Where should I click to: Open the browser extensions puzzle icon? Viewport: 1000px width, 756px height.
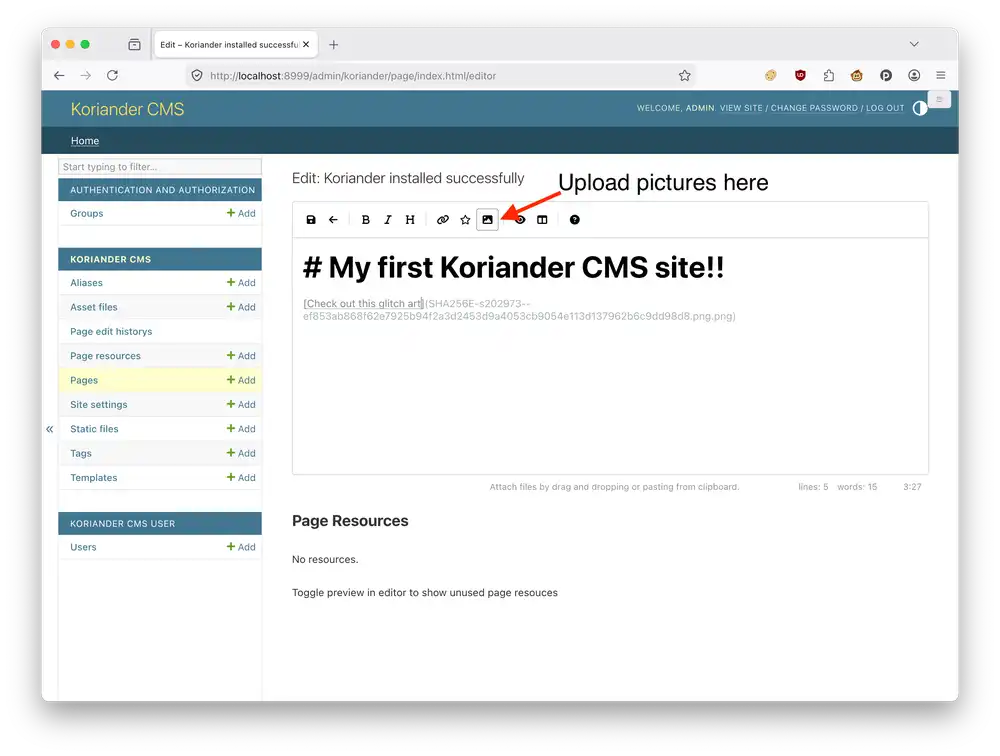[x=828, y=75]
